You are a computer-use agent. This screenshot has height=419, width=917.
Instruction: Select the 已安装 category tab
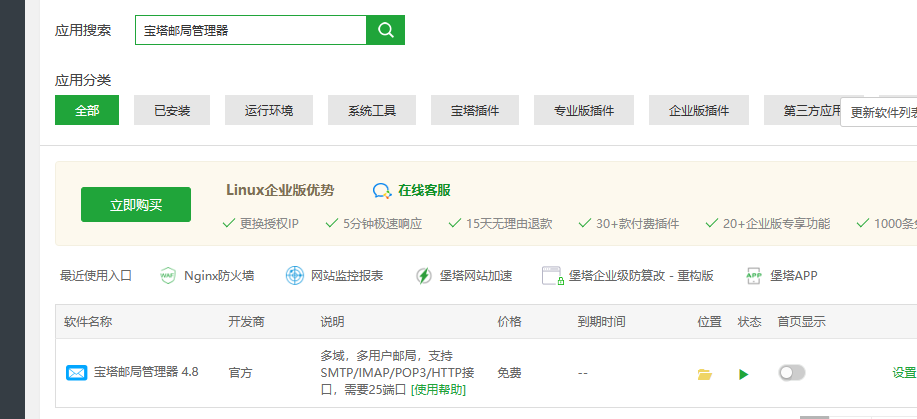172,110
